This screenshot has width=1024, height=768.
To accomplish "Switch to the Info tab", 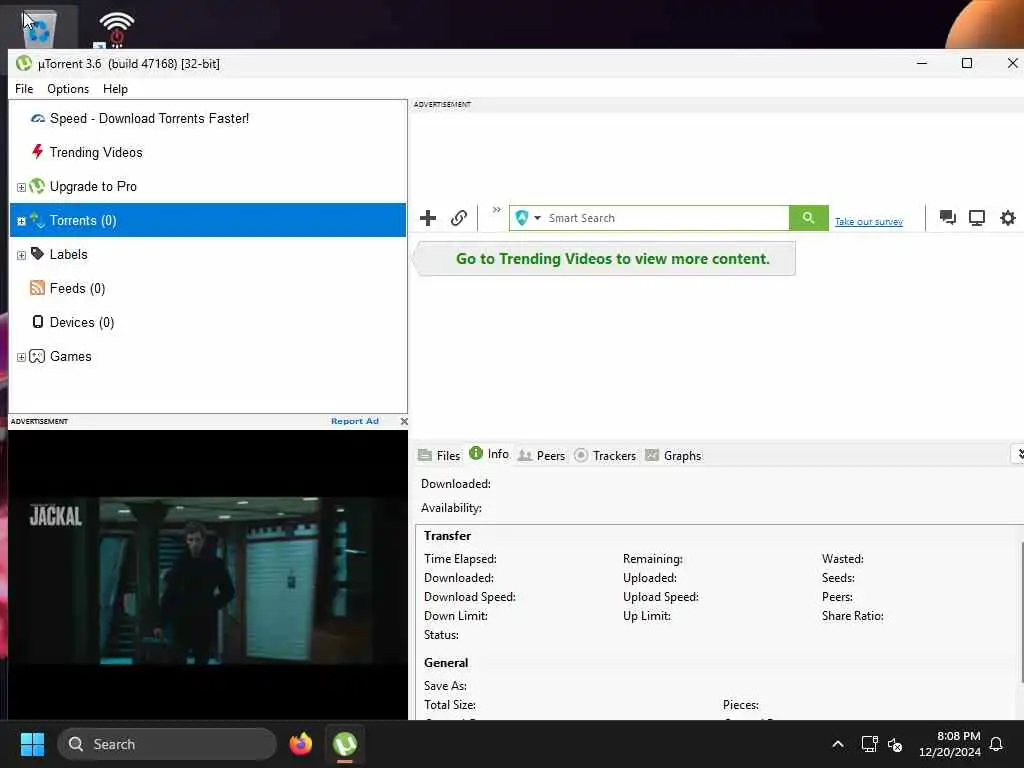I will (489, 454).
